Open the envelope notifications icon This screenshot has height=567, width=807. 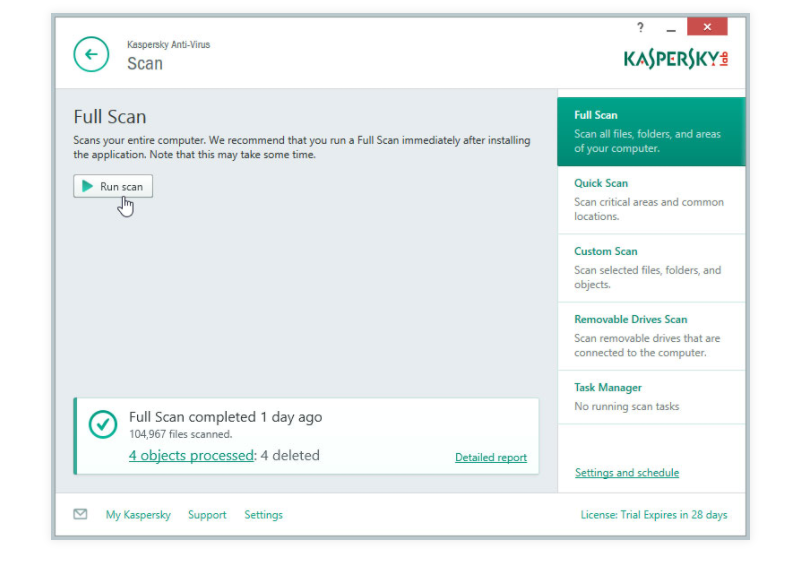(80, 514)
